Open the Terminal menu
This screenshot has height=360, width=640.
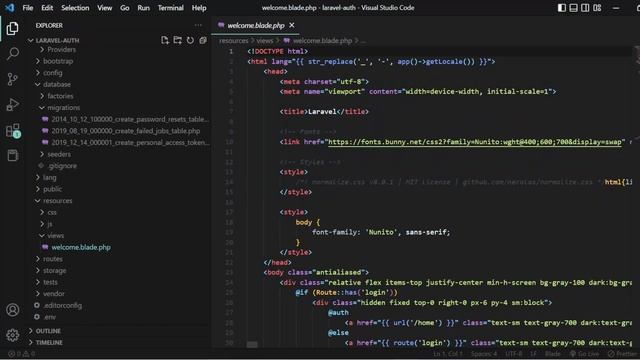click(171, 8)
